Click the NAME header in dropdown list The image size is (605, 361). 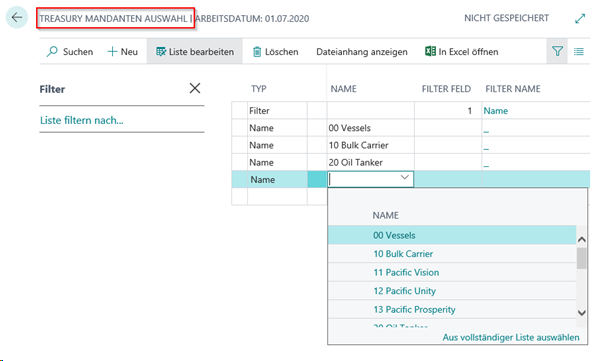385,215
